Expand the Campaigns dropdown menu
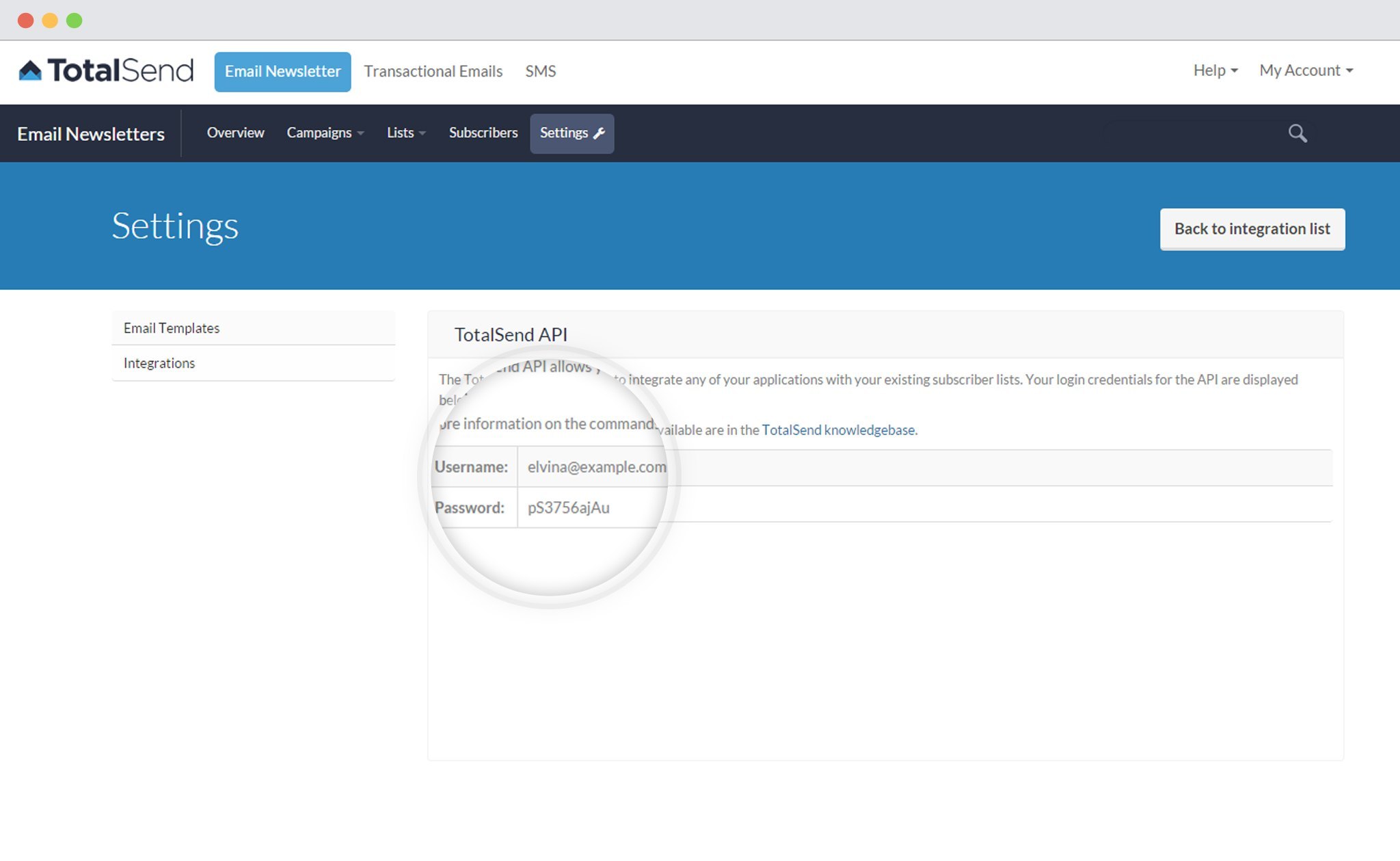Viewport: 1400px width, 861px height. (x=325, y=132)
